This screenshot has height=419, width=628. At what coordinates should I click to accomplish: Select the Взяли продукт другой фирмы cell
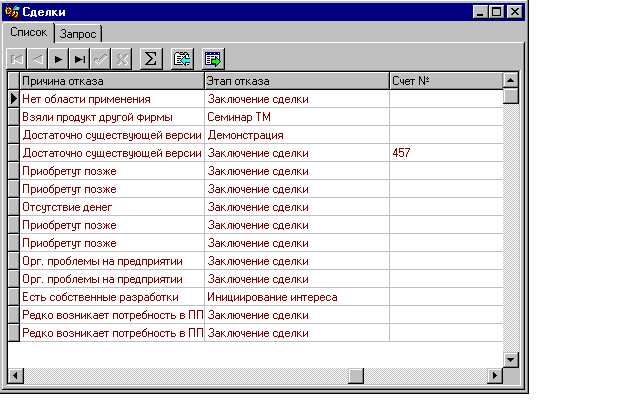pos(112,117)
